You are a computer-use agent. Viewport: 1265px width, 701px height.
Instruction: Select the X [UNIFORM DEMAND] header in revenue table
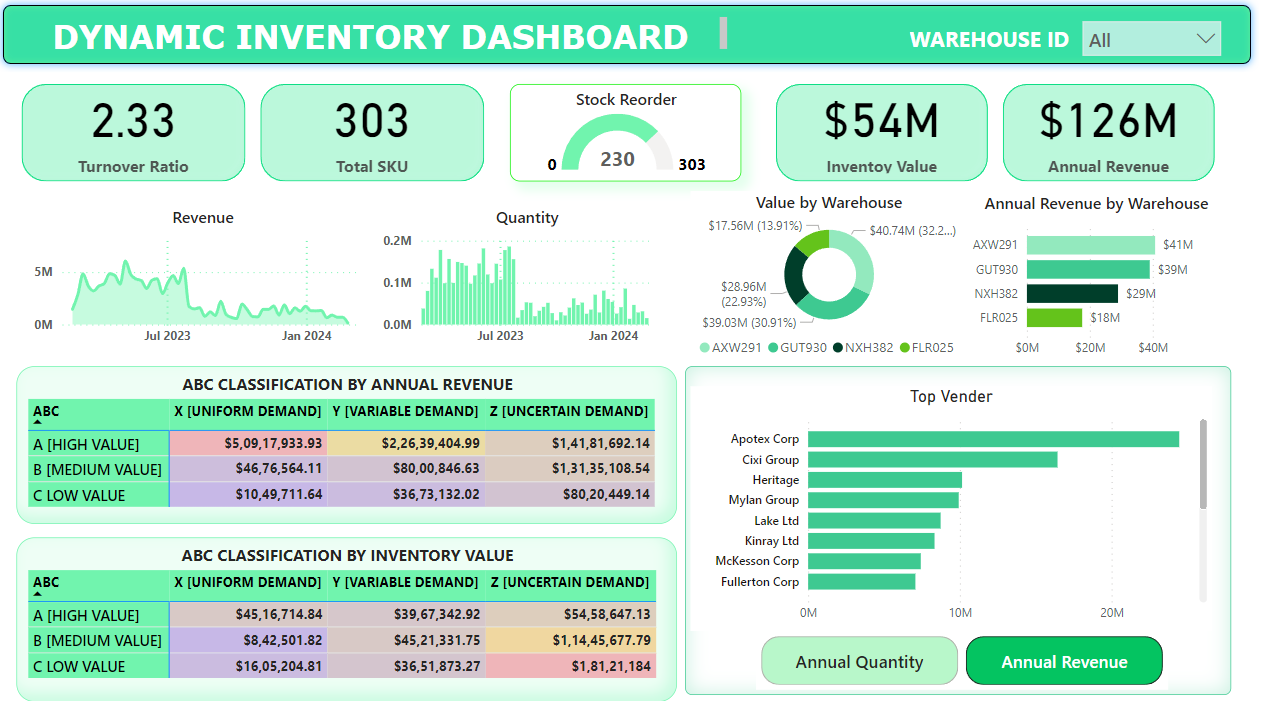point(248,411)
